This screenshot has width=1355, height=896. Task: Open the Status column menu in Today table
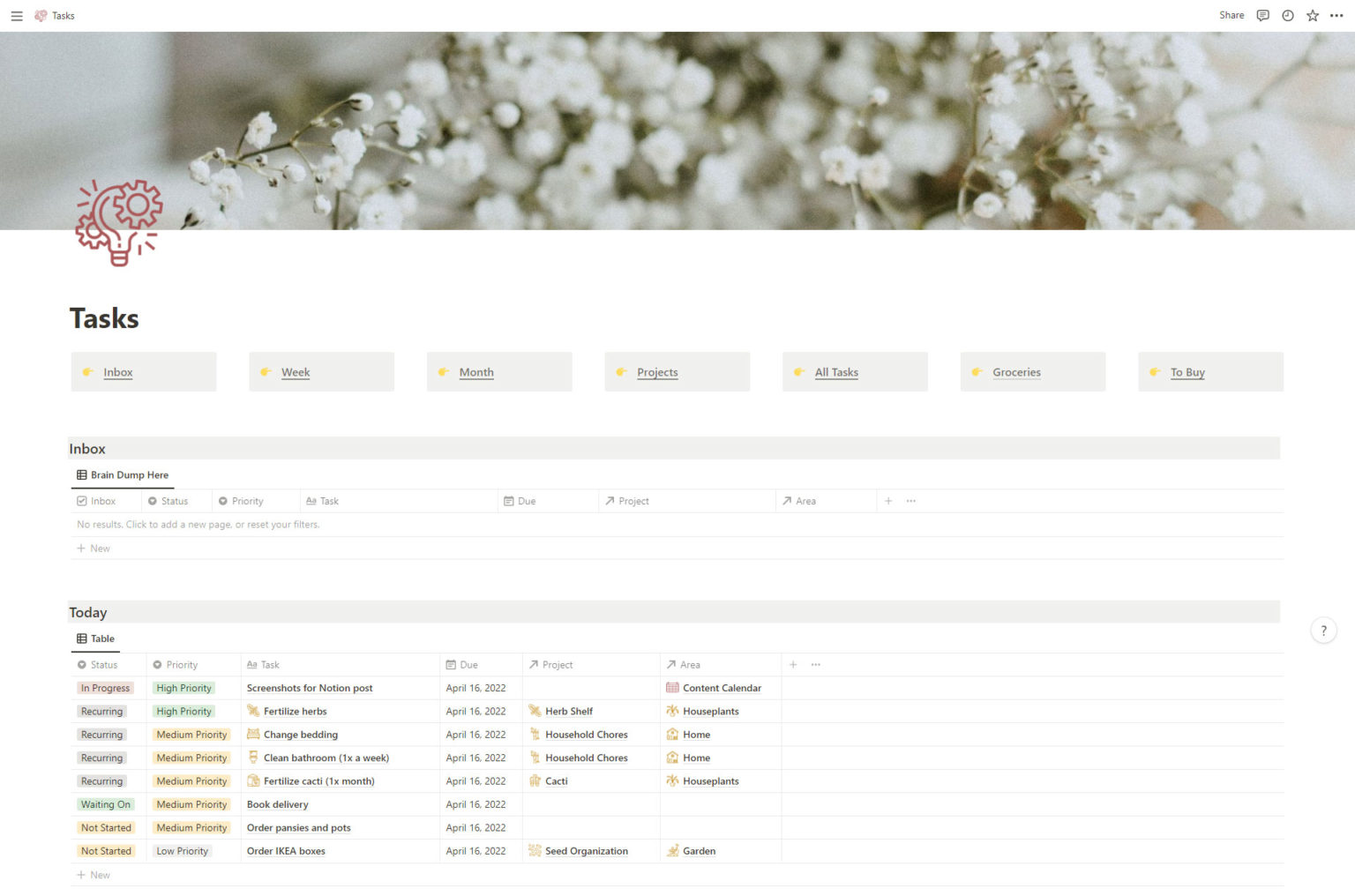pyautogui.click(x=100, y=664)
